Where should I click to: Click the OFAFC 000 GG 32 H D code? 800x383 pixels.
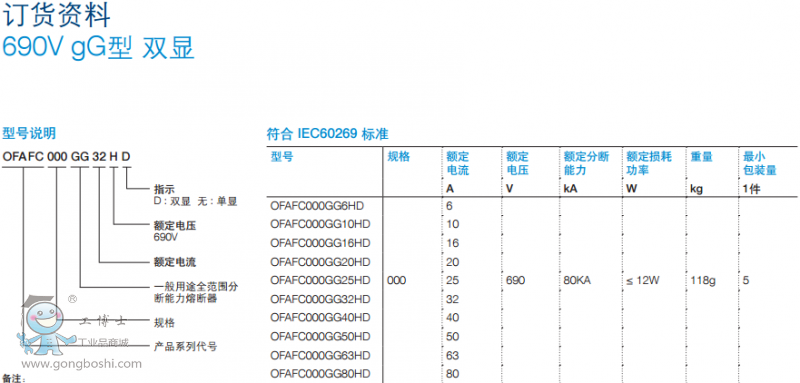tap(66, 157)
